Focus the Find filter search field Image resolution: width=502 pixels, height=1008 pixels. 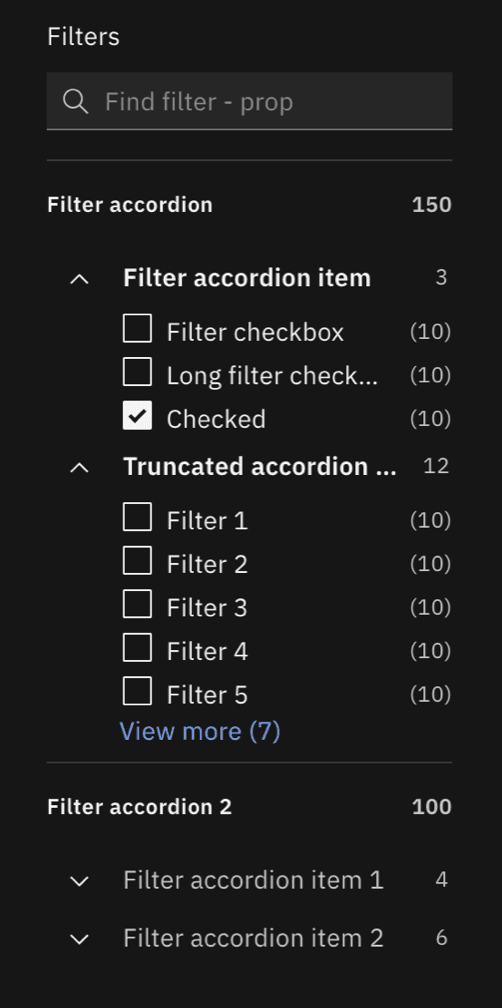point(249,101)
